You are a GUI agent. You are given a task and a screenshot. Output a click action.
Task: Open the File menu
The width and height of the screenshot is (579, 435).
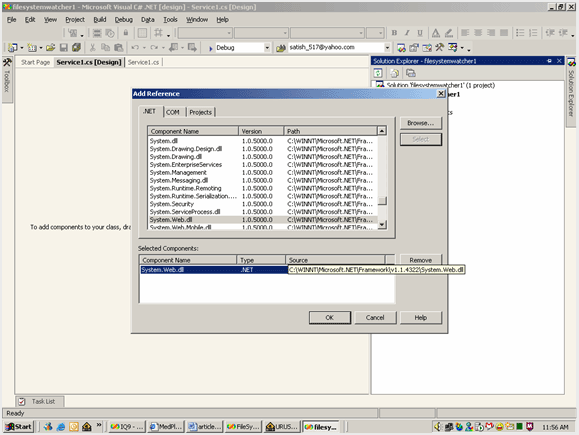coord(11,20)
